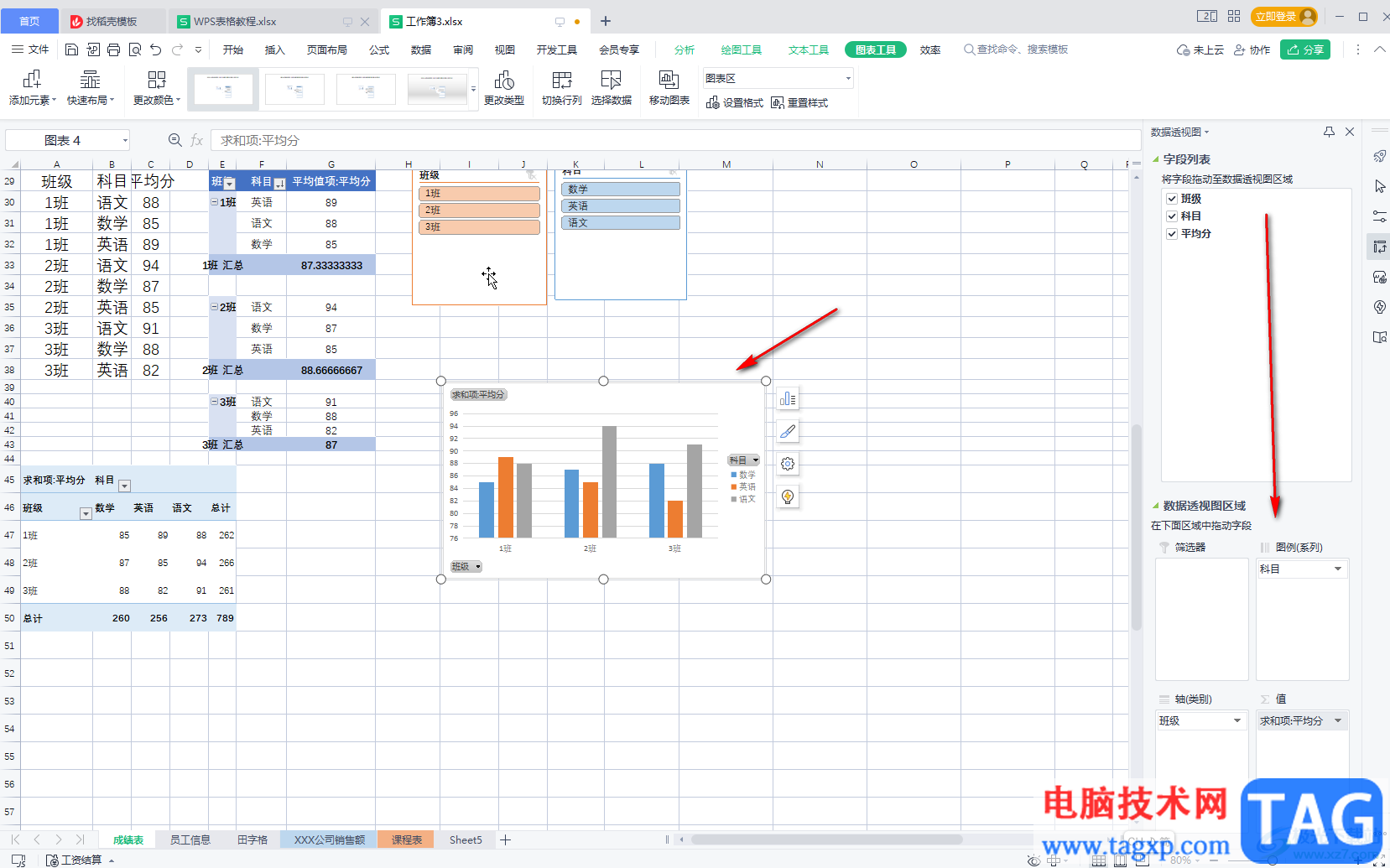Image resolution: width=1390 pixels, height=868 pixels.
Task: Open the Name Box dropdown showing 图表 4
Action: tap(125, 140)
